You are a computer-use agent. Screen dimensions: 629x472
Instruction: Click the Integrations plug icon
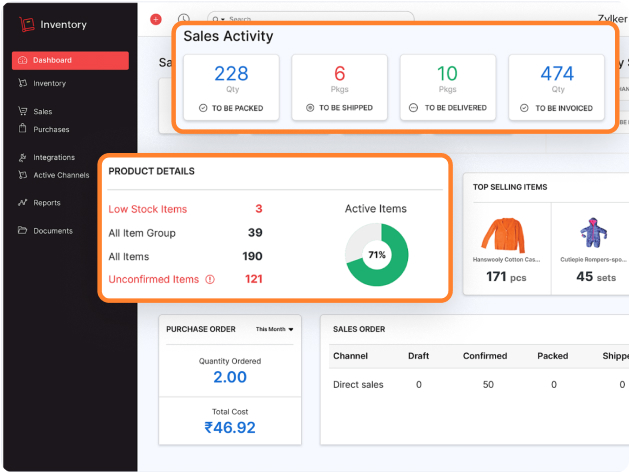tap(23, 157)
